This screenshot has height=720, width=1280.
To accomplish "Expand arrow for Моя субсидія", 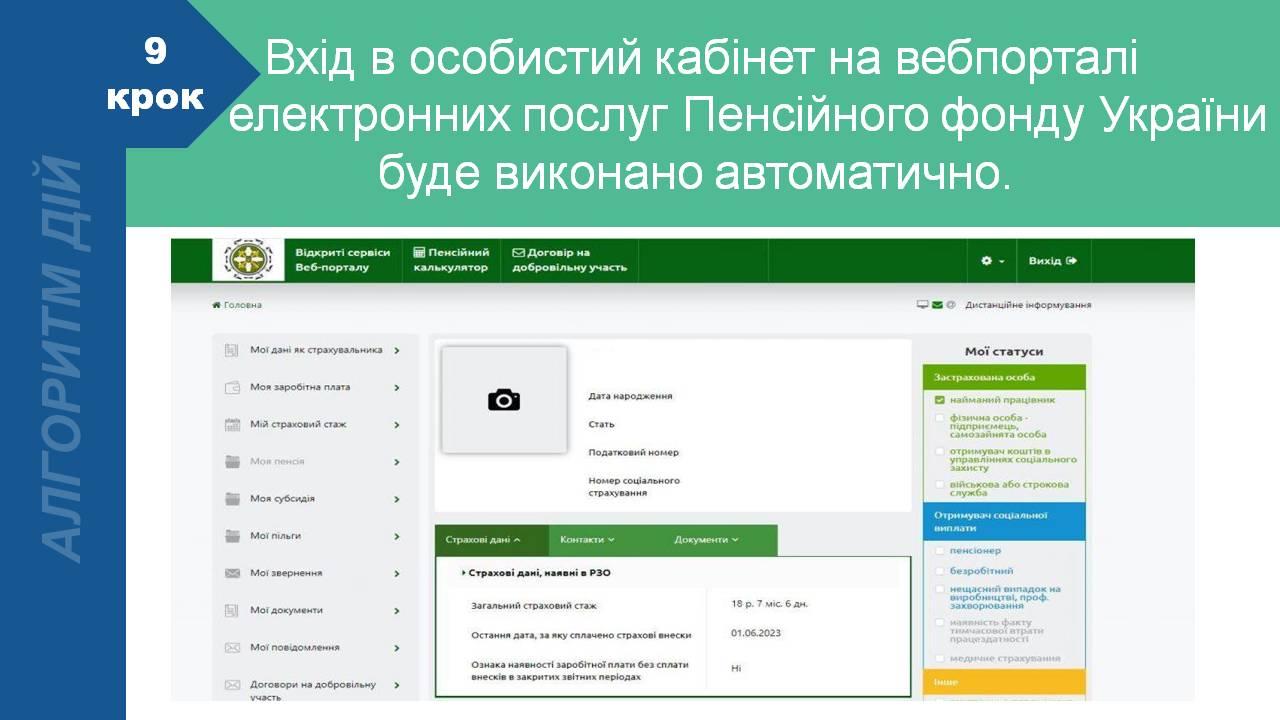I will tap(397, 499).
